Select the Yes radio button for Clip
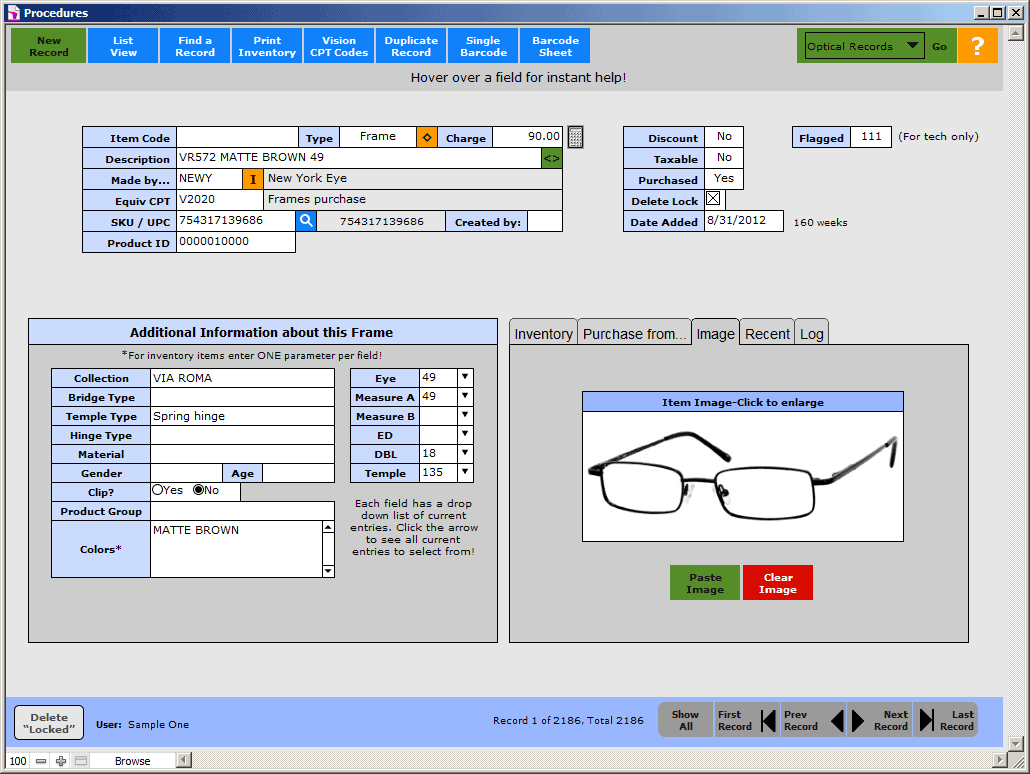This screenshot has height=774, width=1030. pos(159,491)
